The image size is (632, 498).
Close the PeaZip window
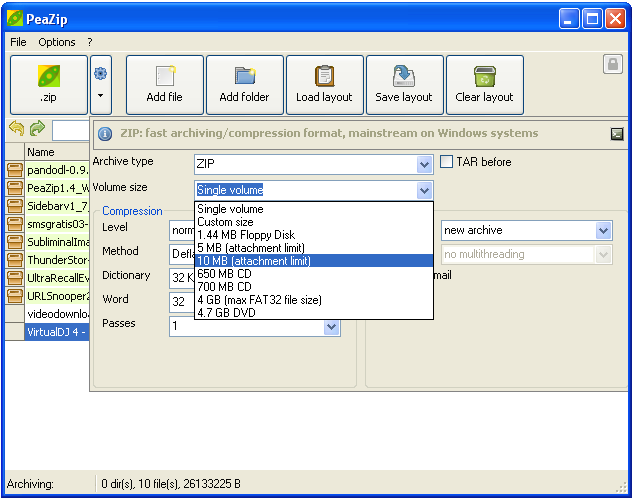(615, 19)
